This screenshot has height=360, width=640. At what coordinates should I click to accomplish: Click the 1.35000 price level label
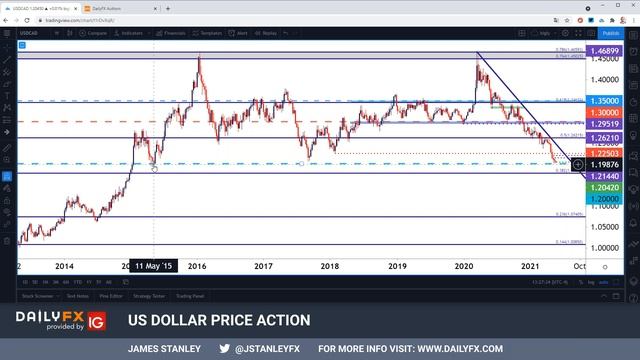[604, 101]
